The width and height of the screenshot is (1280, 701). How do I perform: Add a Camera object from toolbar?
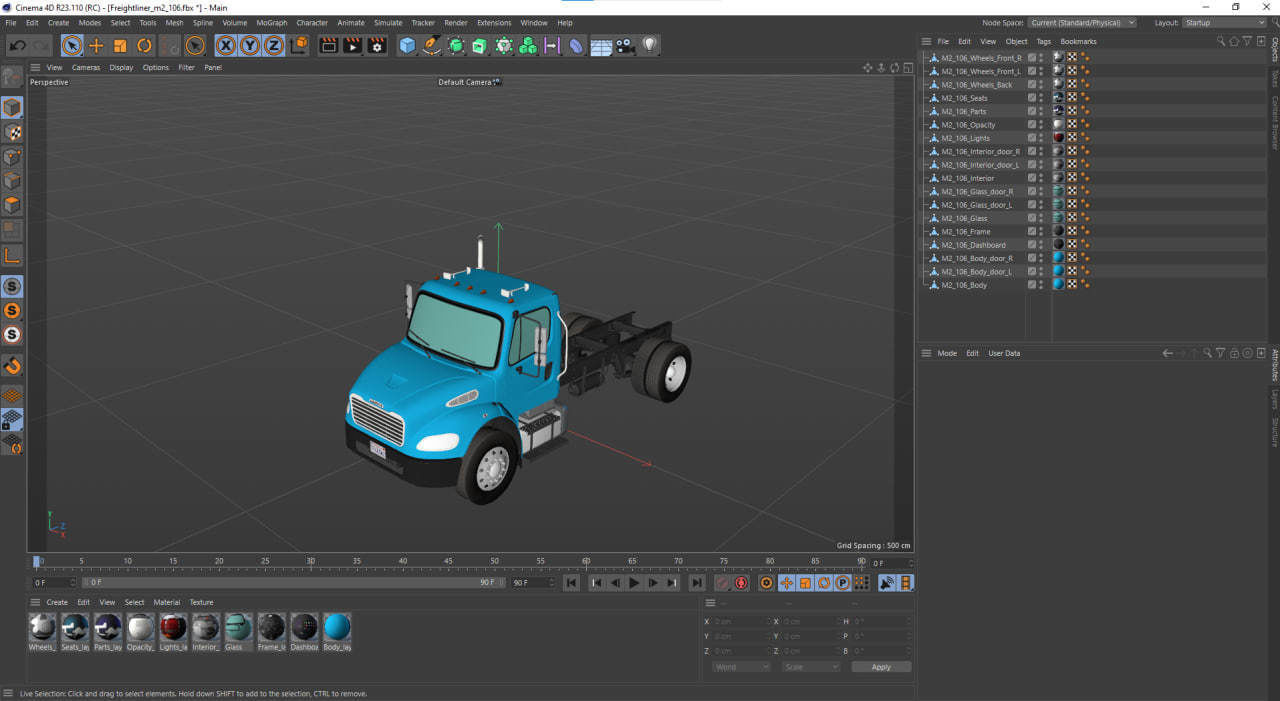point(625,45)
